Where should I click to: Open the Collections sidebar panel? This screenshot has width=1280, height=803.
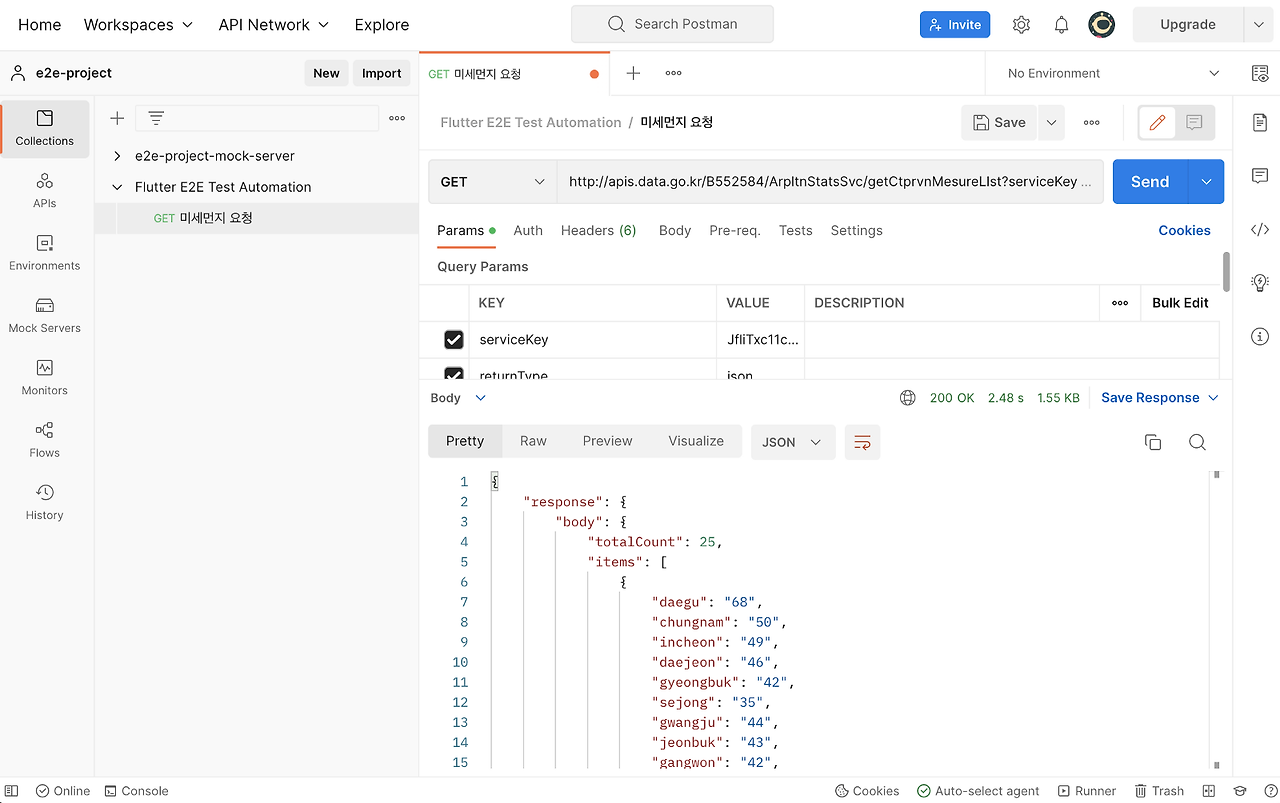[x=45, y=129]
